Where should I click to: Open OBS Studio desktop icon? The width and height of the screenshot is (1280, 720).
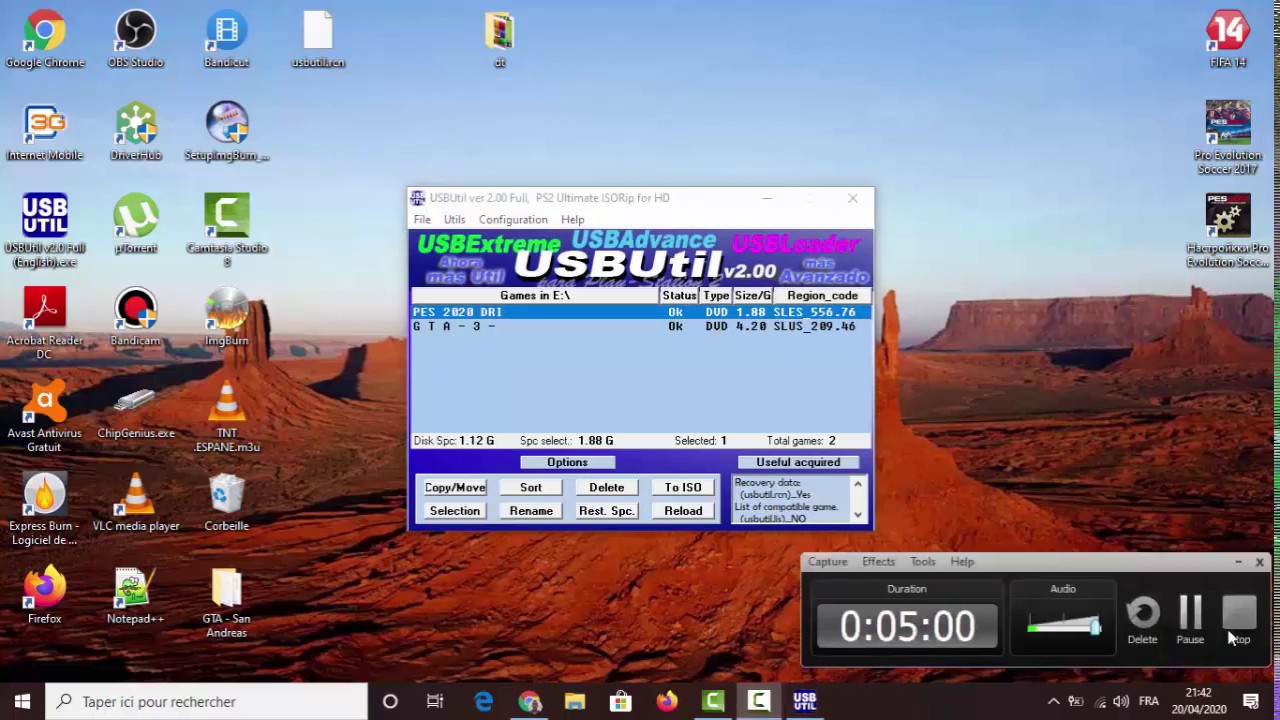coord(135,40)
